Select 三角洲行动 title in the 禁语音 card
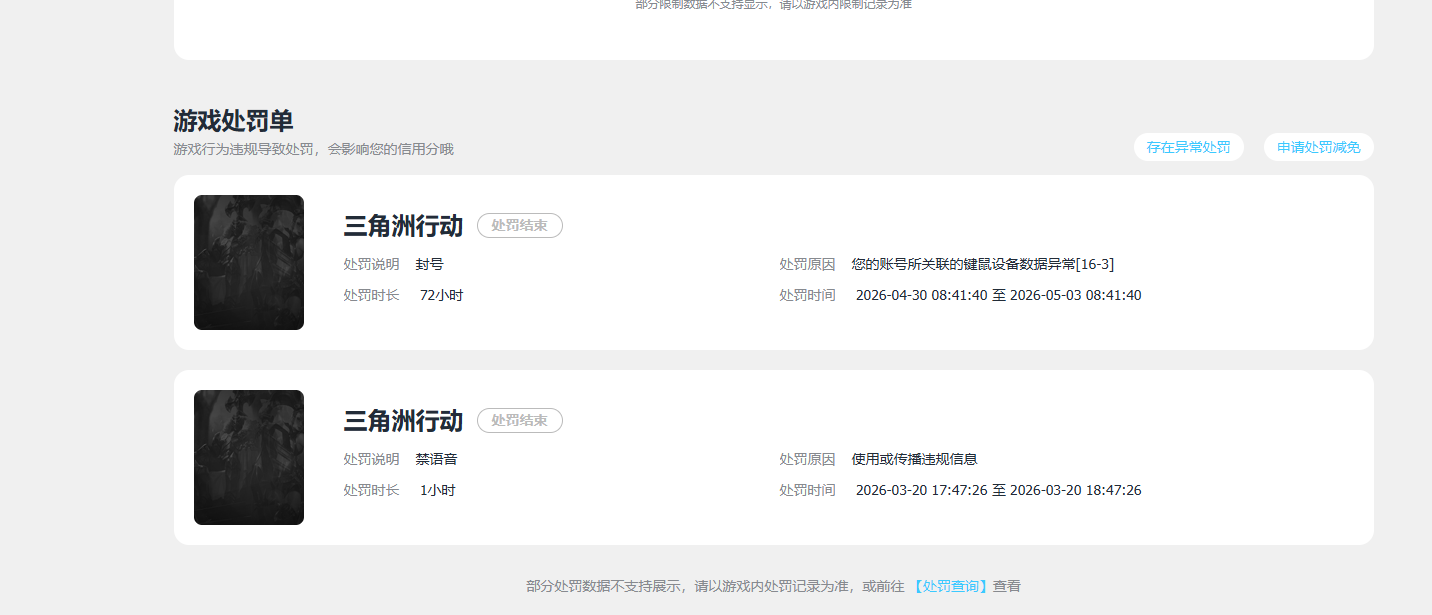Screen dimensions: 1432x615 point(403,421)
